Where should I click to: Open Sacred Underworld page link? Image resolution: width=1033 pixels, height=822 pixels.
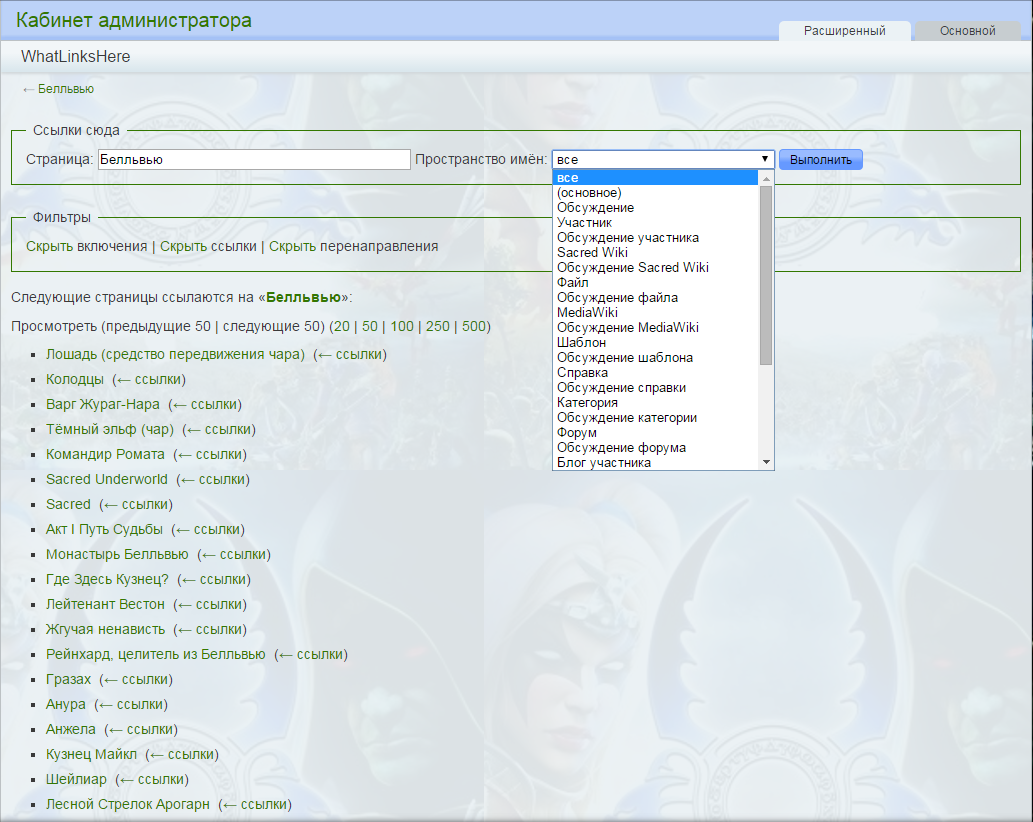point(107,480)
